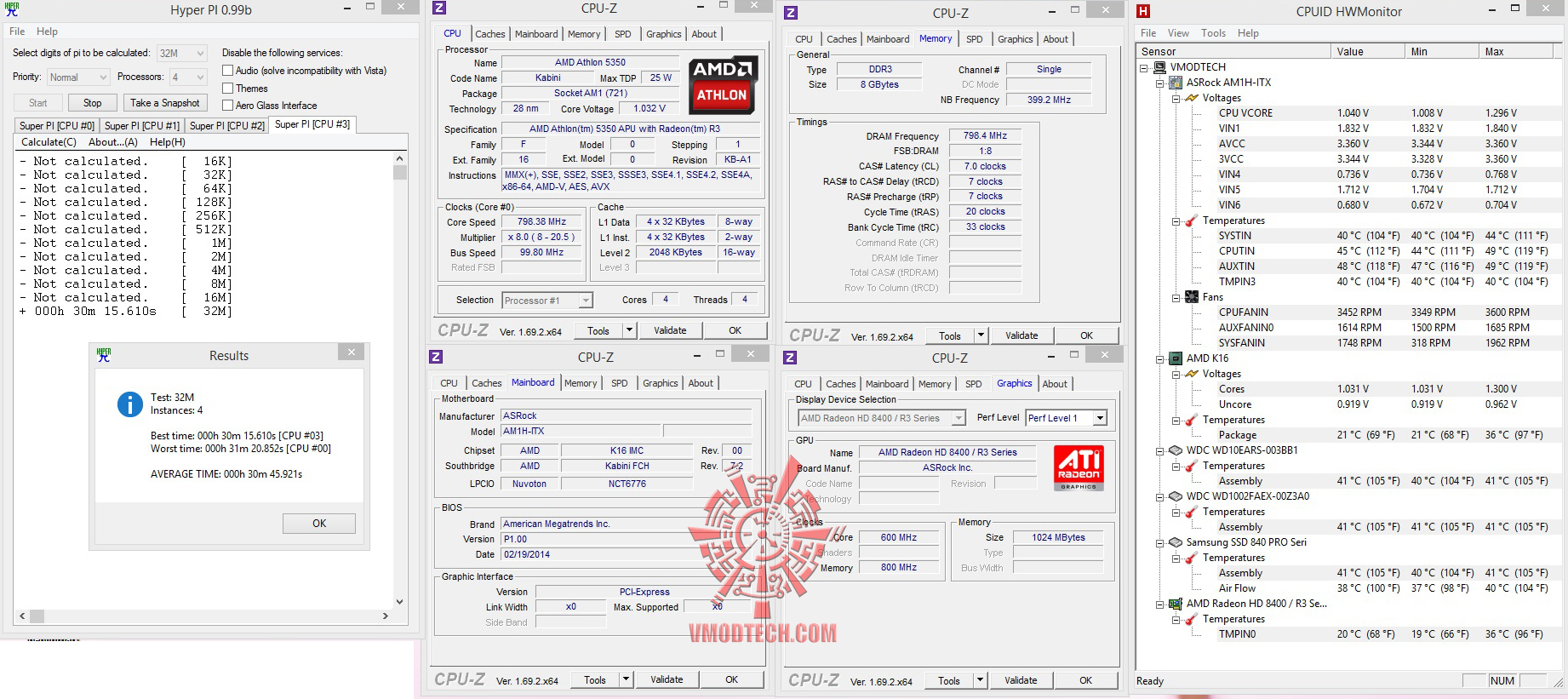
Task: Collapse the Fans node using its minus box
Action: pos(1176,298)
